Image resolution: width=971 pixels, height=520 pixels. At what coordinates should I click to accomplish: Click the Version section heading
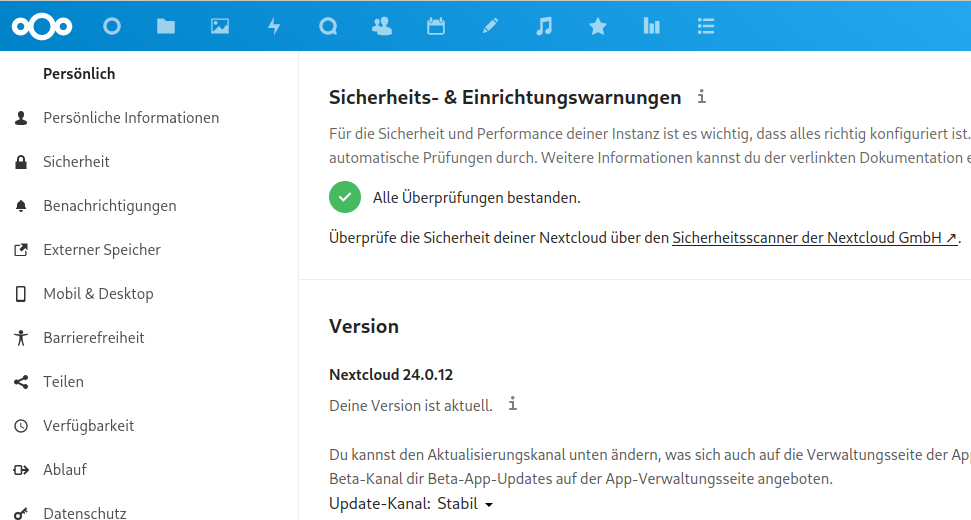364,326
